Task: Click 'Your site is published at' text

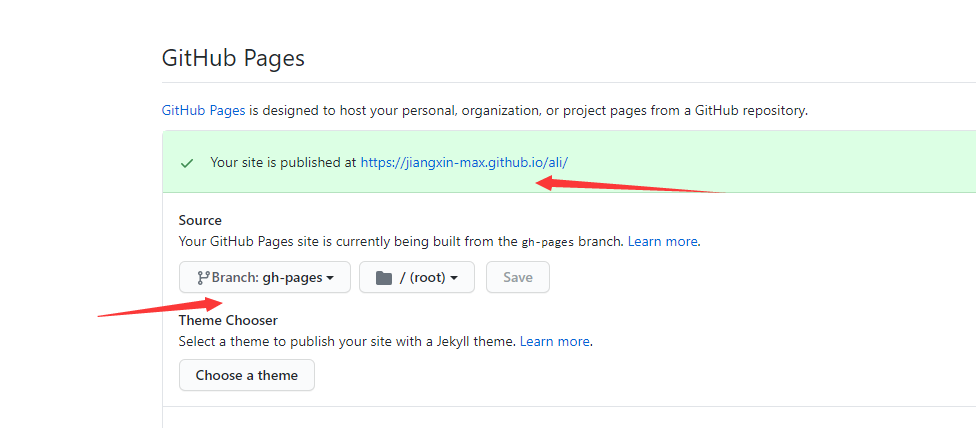Action: coord(283,163)
